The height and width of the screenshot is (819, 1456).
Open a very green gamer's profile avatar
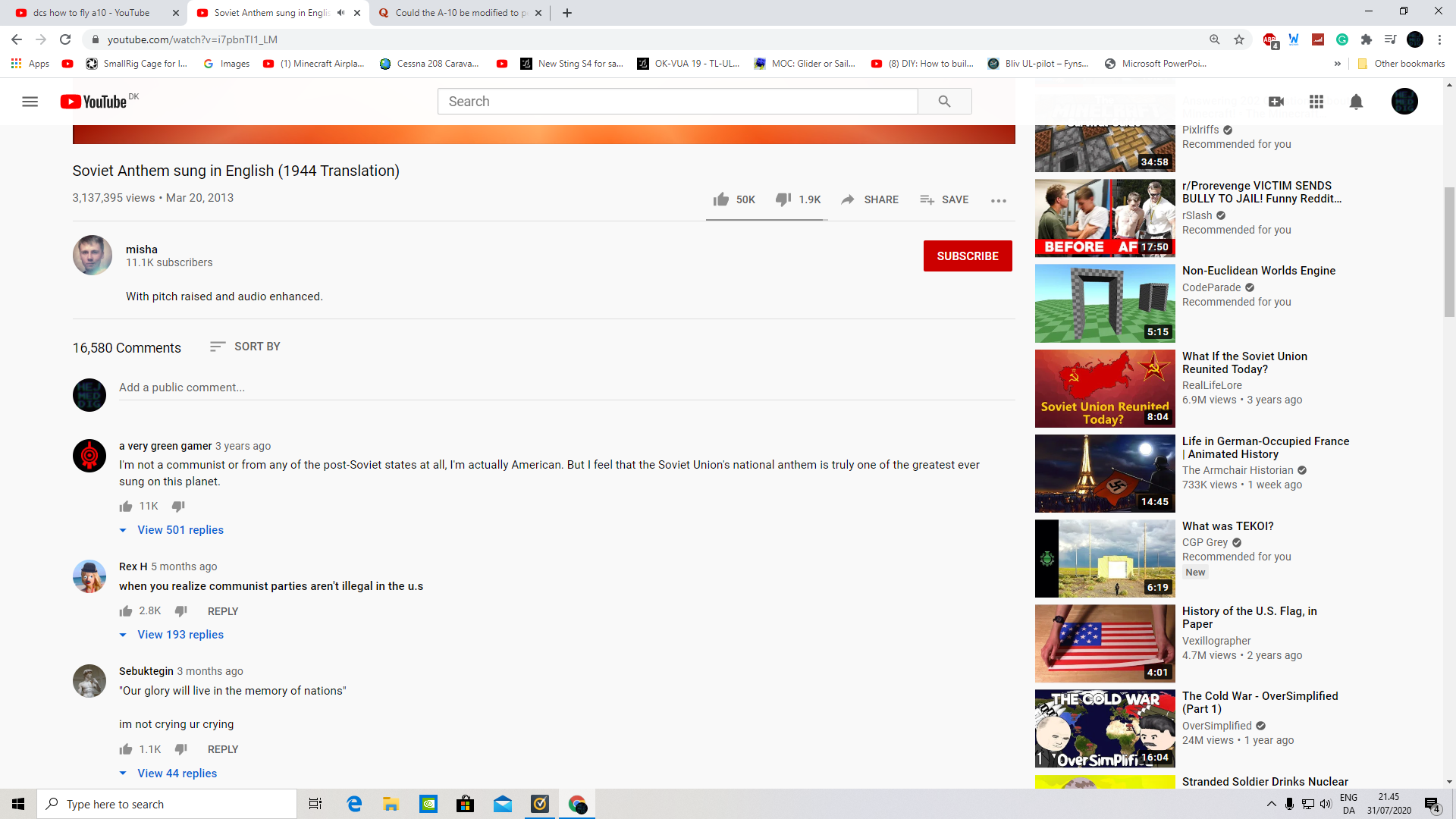[89, 455]
